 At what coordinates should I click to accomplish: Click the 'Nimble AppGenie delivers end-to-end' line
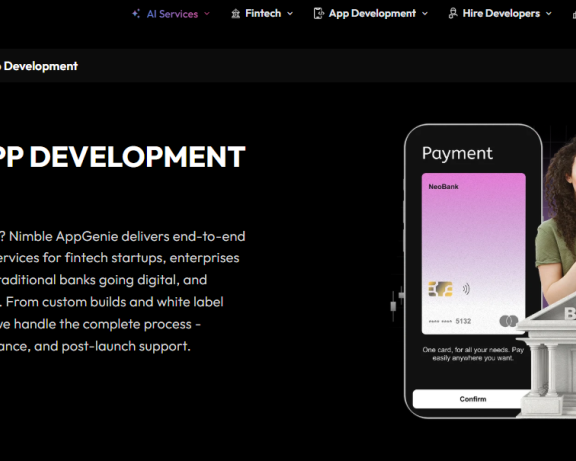click(x=127, y=236)
